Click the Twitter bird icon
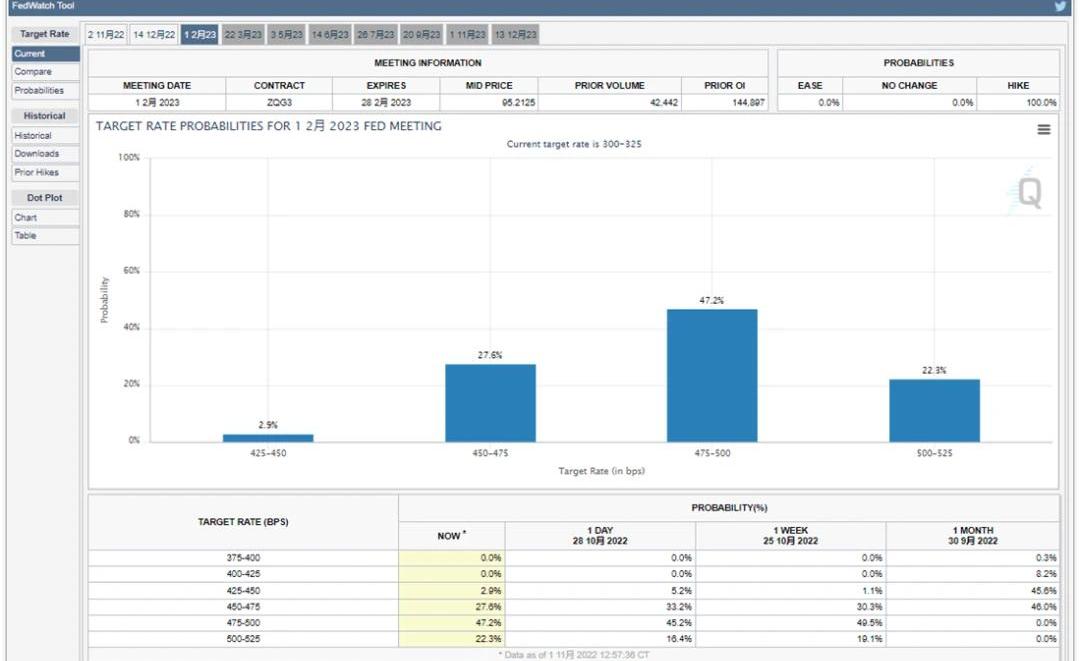The image size is (1080, 661). point(1061,6)
